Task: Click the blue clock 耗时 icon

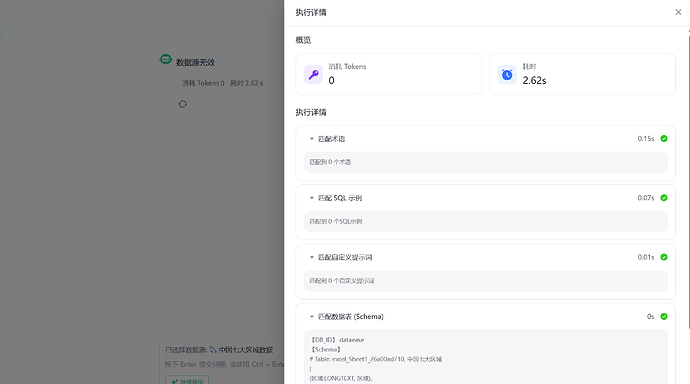Action: [507, 74]
